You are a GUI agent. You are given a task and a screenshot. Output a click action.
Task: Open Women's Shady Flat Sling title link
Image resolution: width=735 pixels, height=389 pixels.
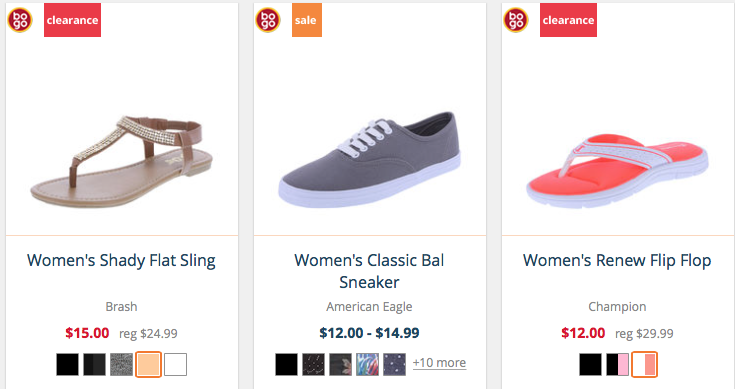click(x=121, y=261)
